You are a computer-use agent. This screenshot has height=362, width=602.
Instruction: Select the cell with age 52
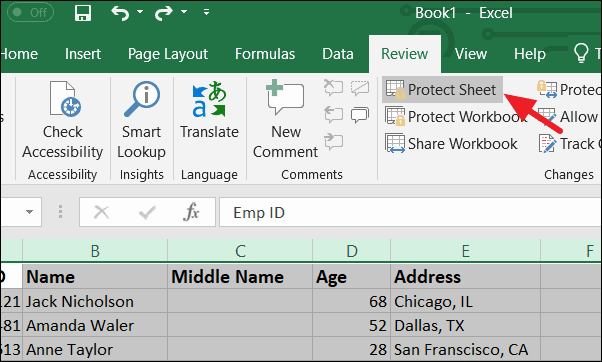(352, 326)
